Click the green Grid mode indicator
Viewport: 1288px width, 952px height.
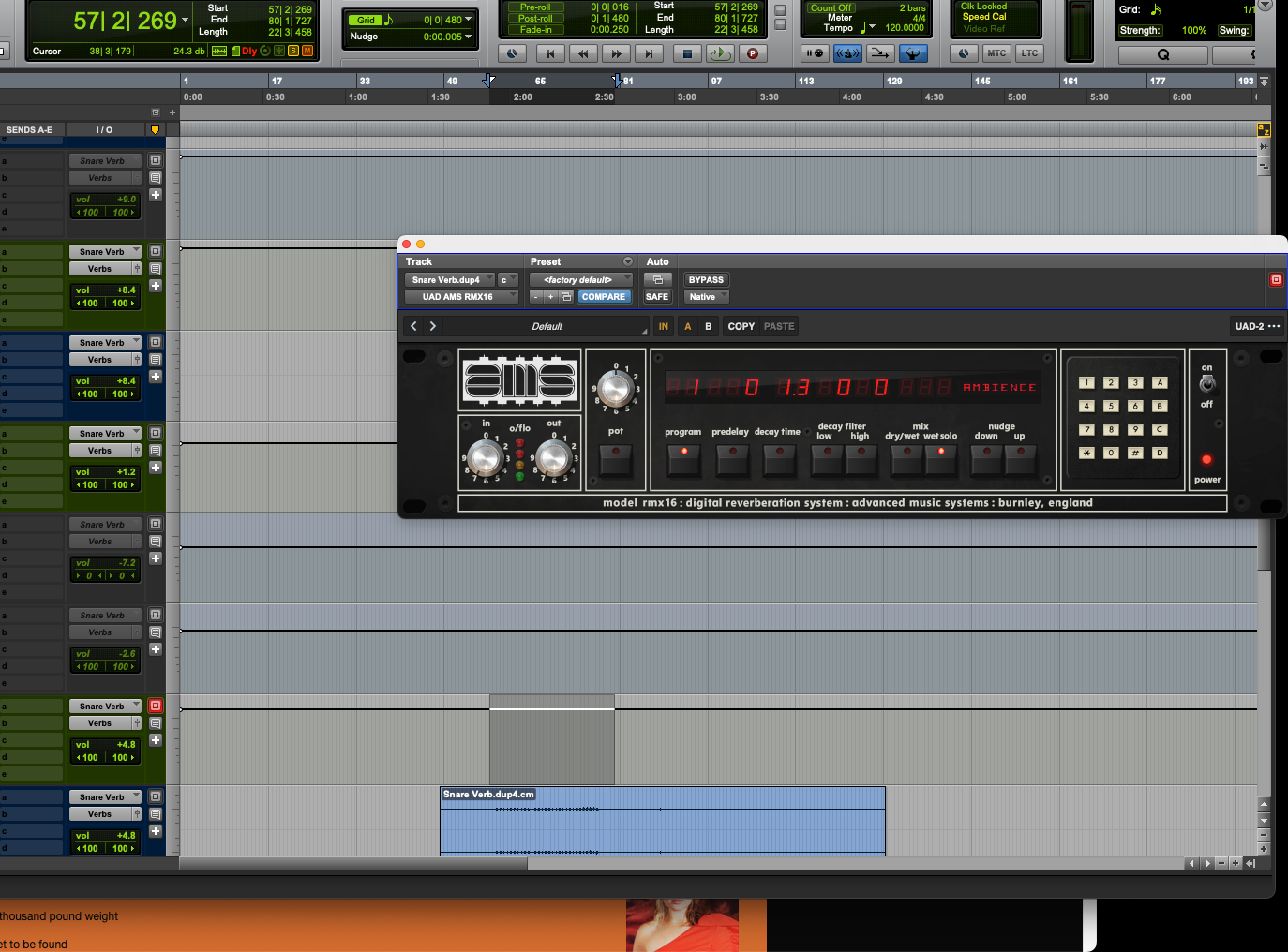[x=366, y=21]
